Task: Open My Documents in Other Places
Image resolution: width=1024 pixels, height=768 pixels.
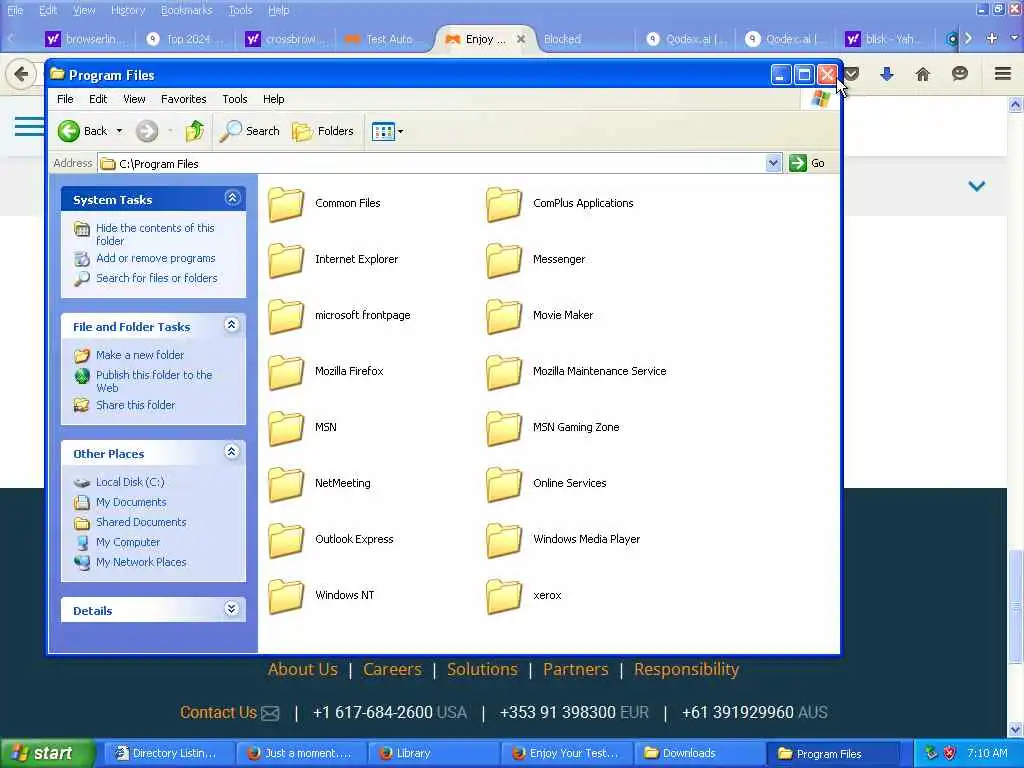Action: point(131,502)
